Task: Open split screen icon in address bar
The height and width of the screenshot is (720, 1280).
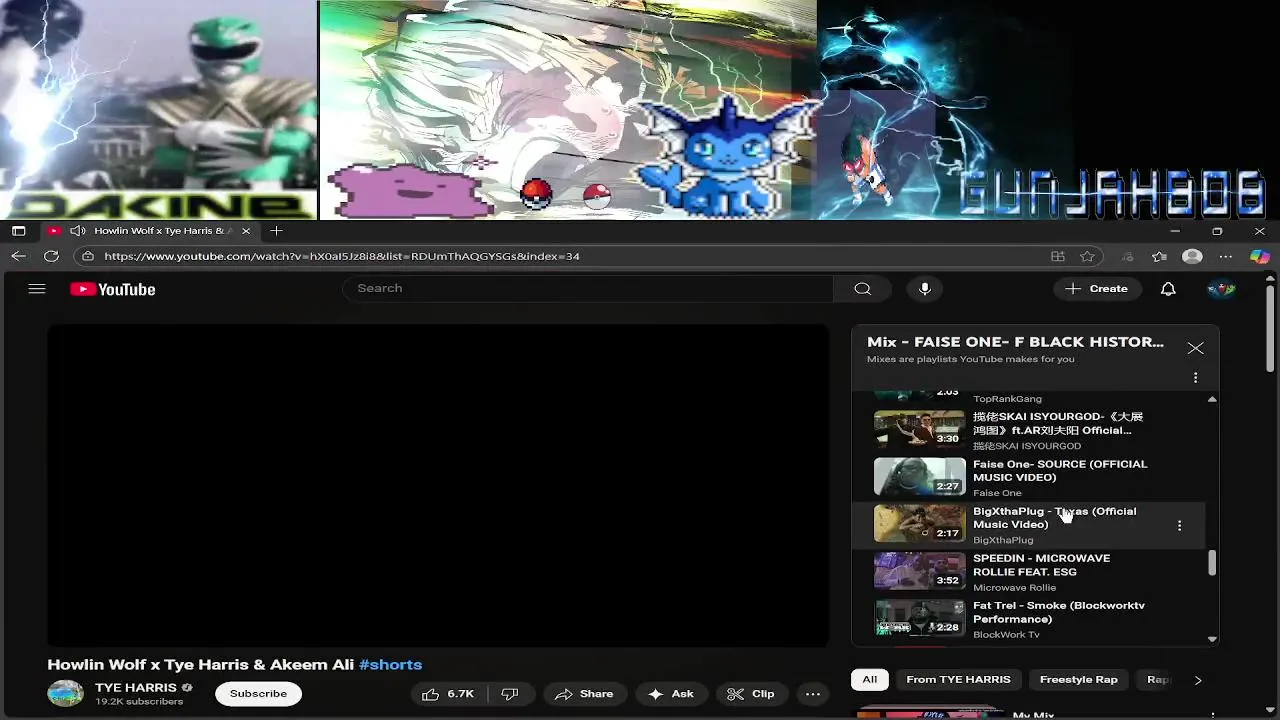Action: point(1058,256)
